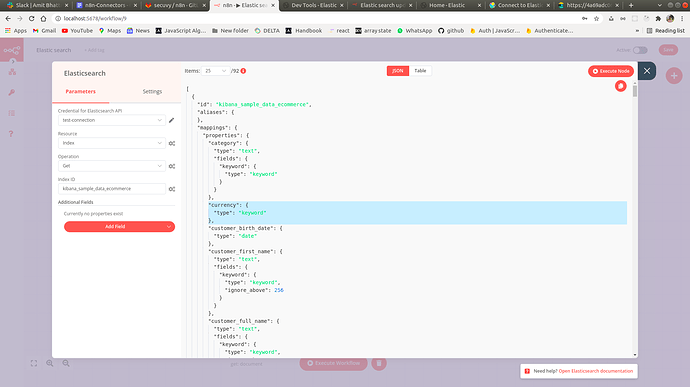The height and width of the screenshot is (387, 690).
Task: Click the red trash delete button
Action: [379, 363]
